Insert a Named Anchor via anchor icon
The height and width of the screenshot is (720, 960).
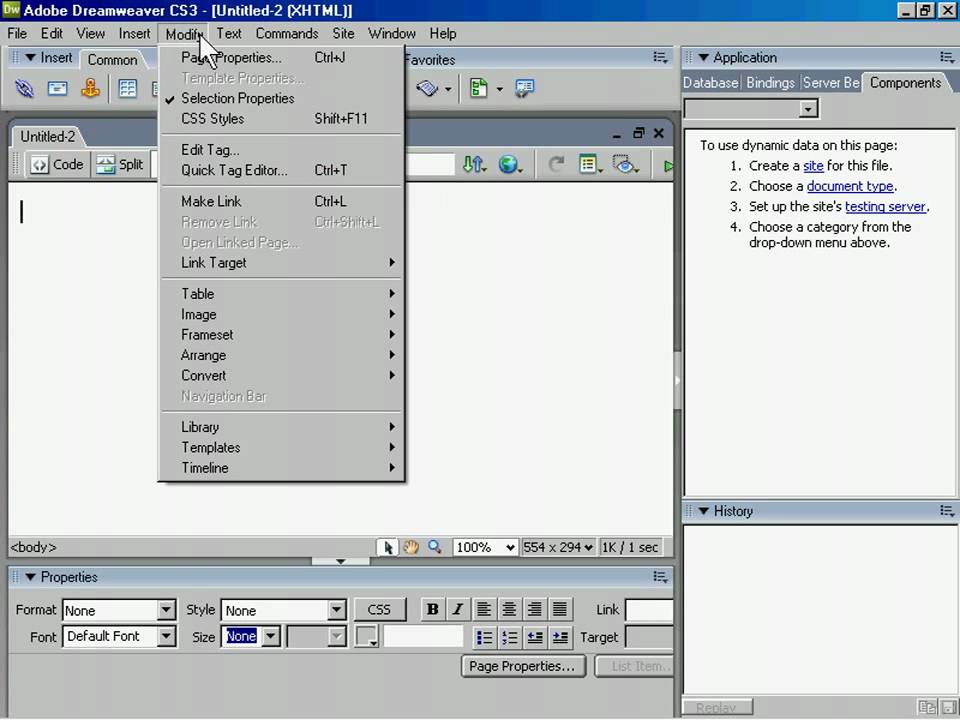(x=91, y=89)
